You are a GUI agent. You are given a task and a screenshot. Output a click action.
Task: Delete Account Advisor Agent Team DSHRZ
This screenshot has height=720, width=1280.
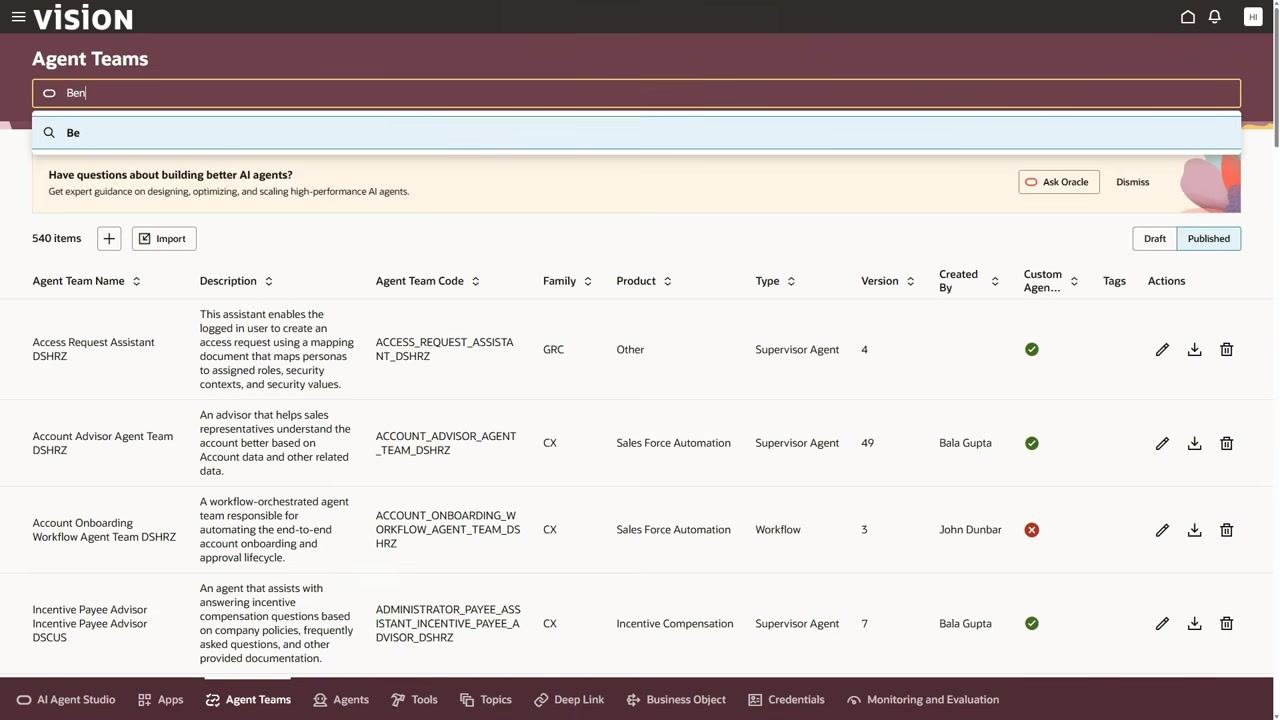(1226, 443)
